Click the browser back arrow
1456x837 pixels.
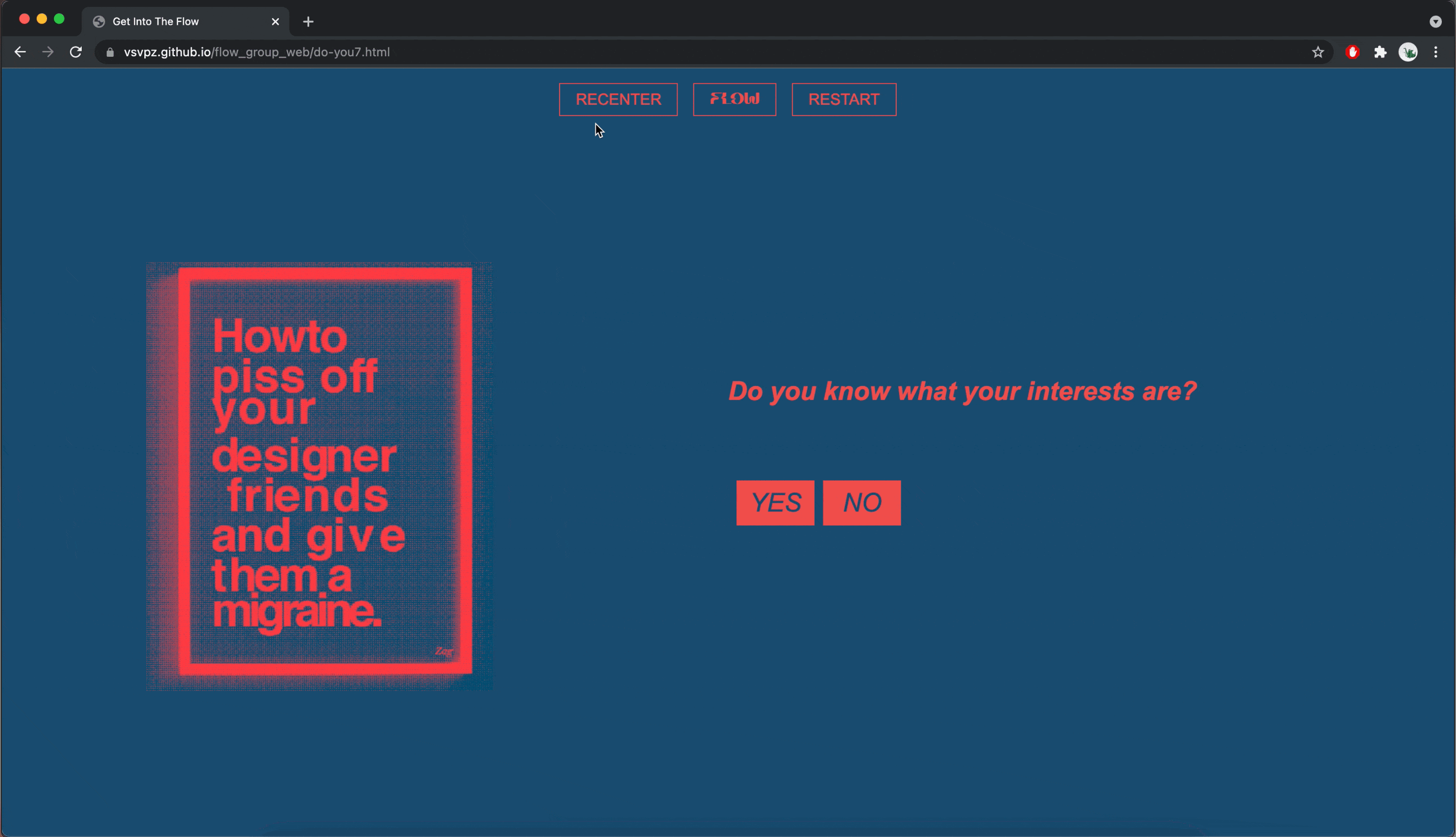click(x=20, y=52)
